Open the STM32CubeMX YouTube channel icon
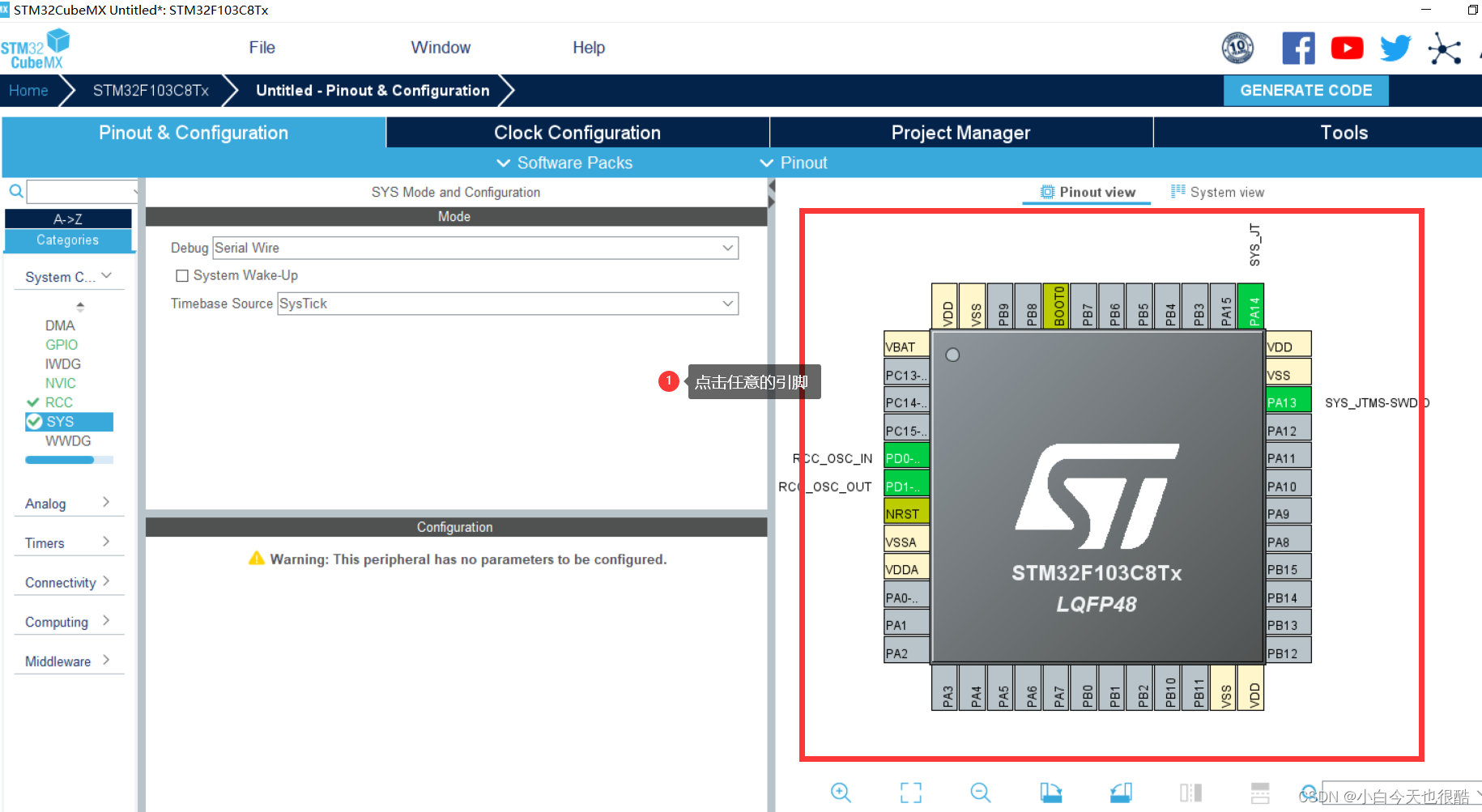 tap(1347, 47)
